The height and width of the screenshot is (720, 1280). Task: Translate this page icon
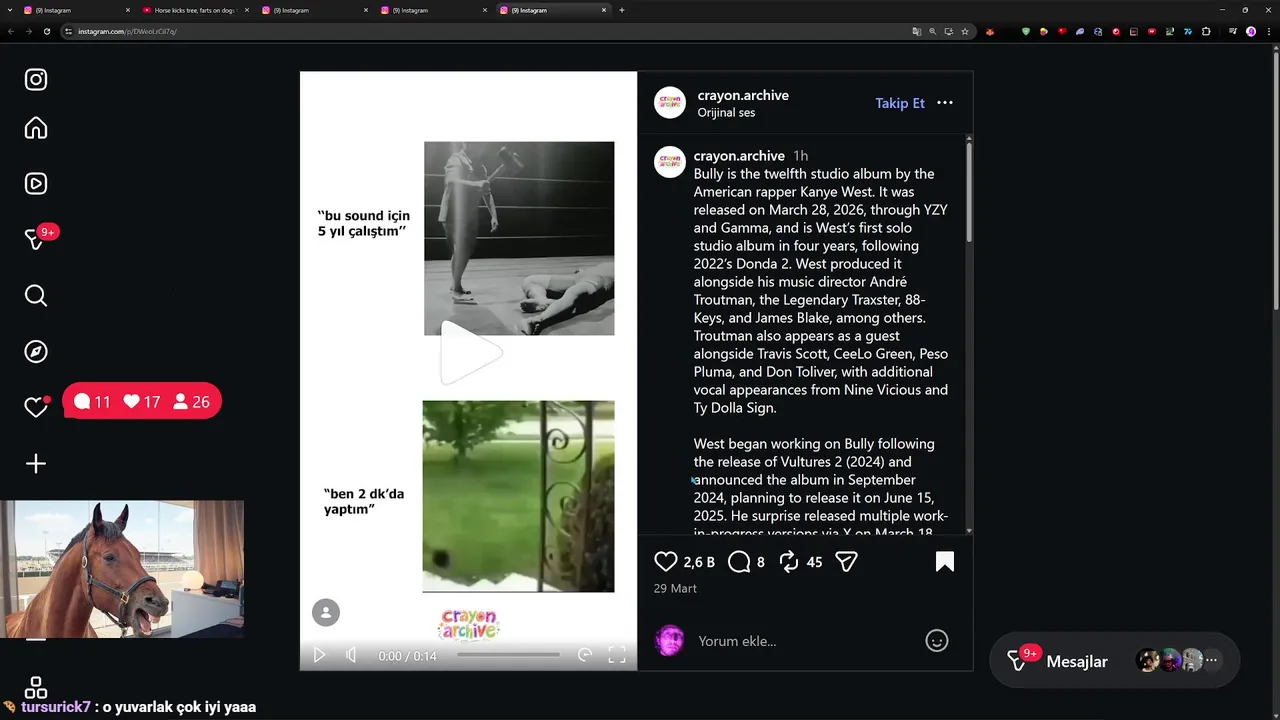point(916,31)
